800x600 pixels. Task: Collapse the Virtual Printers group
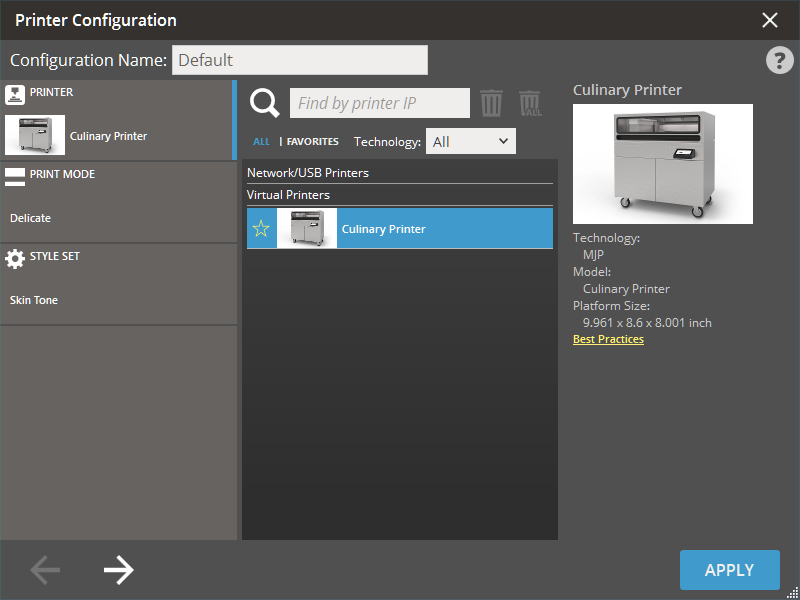pos(288,195)
